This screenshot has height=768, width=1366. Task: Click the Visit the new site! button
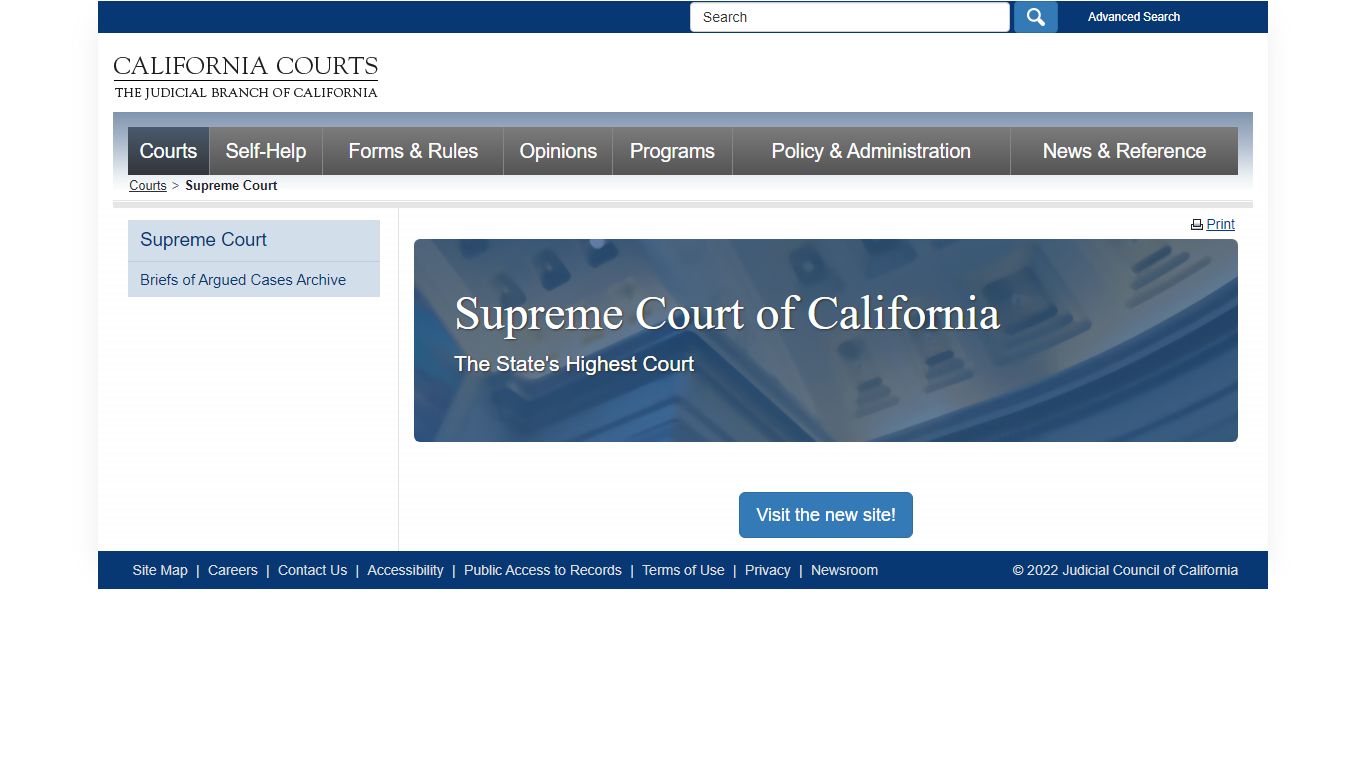click(826, 515)
